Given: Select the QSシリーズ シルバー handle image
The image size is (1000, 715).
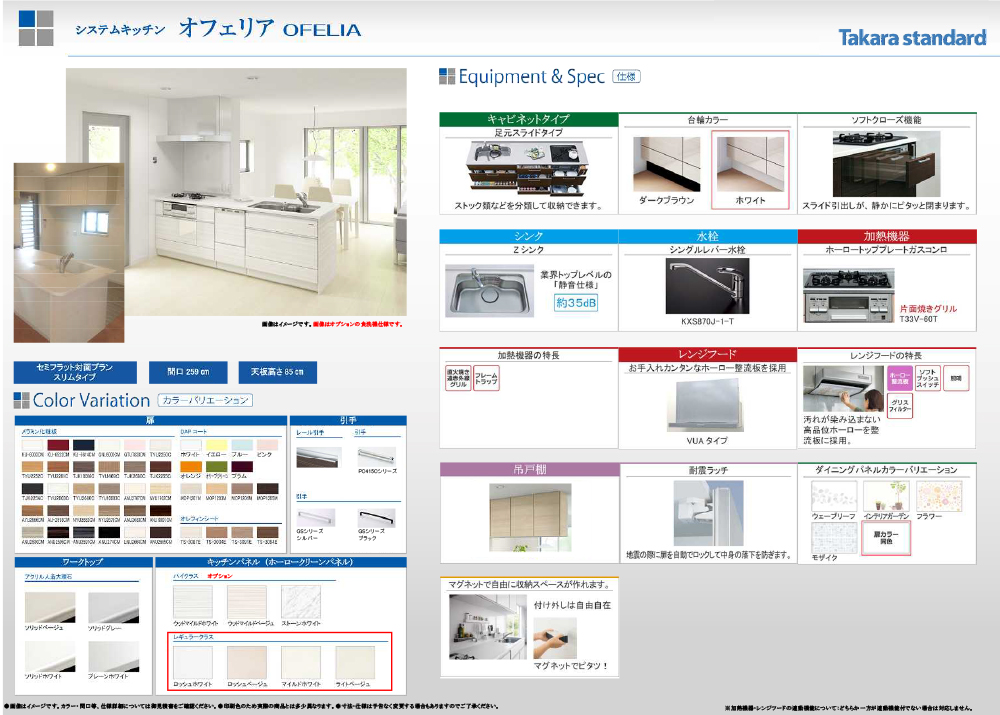Looking at the screenshot, I should [316, 517].
